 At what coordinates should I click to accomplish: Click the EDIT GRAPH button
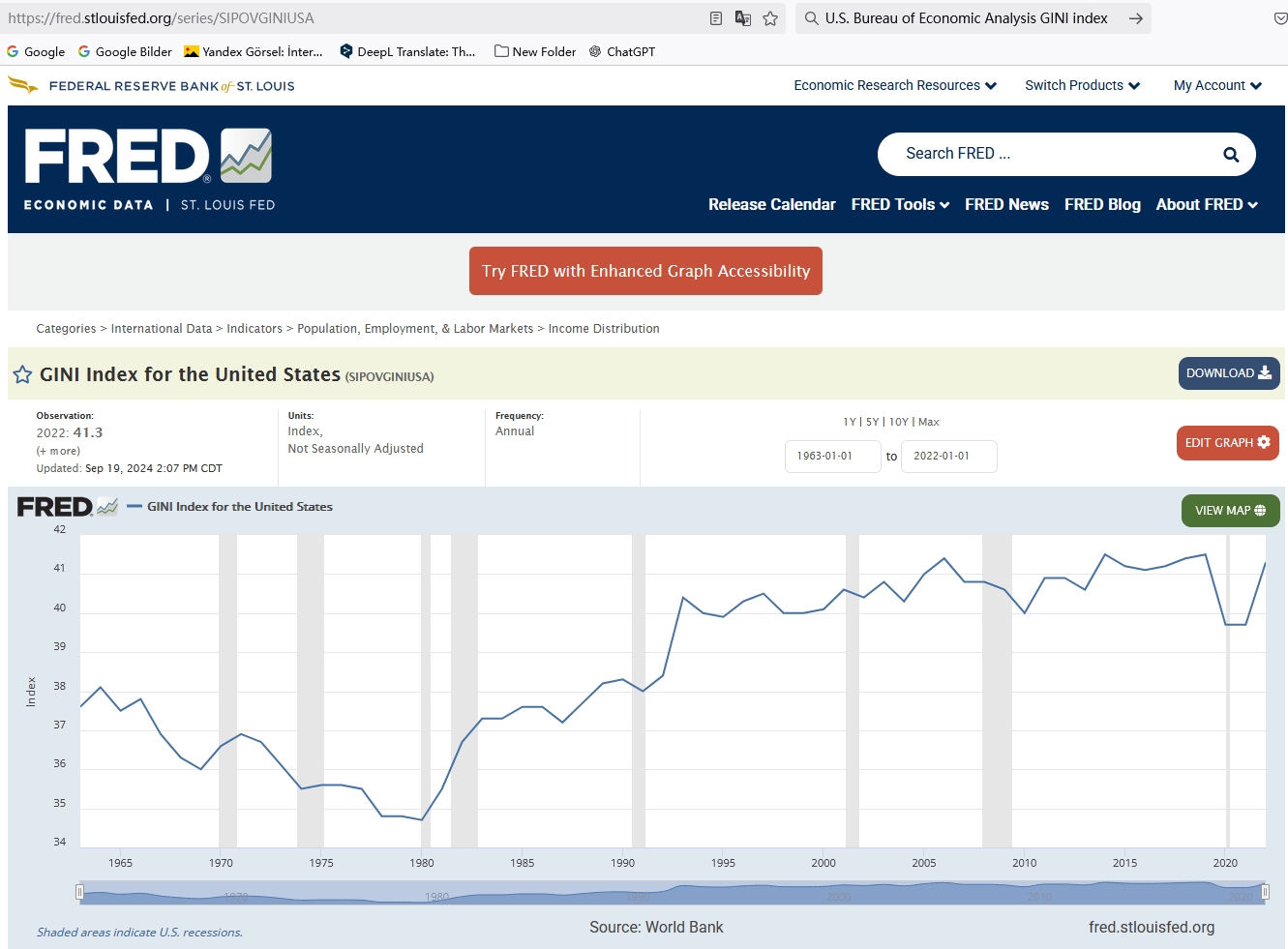[1227, 443]
